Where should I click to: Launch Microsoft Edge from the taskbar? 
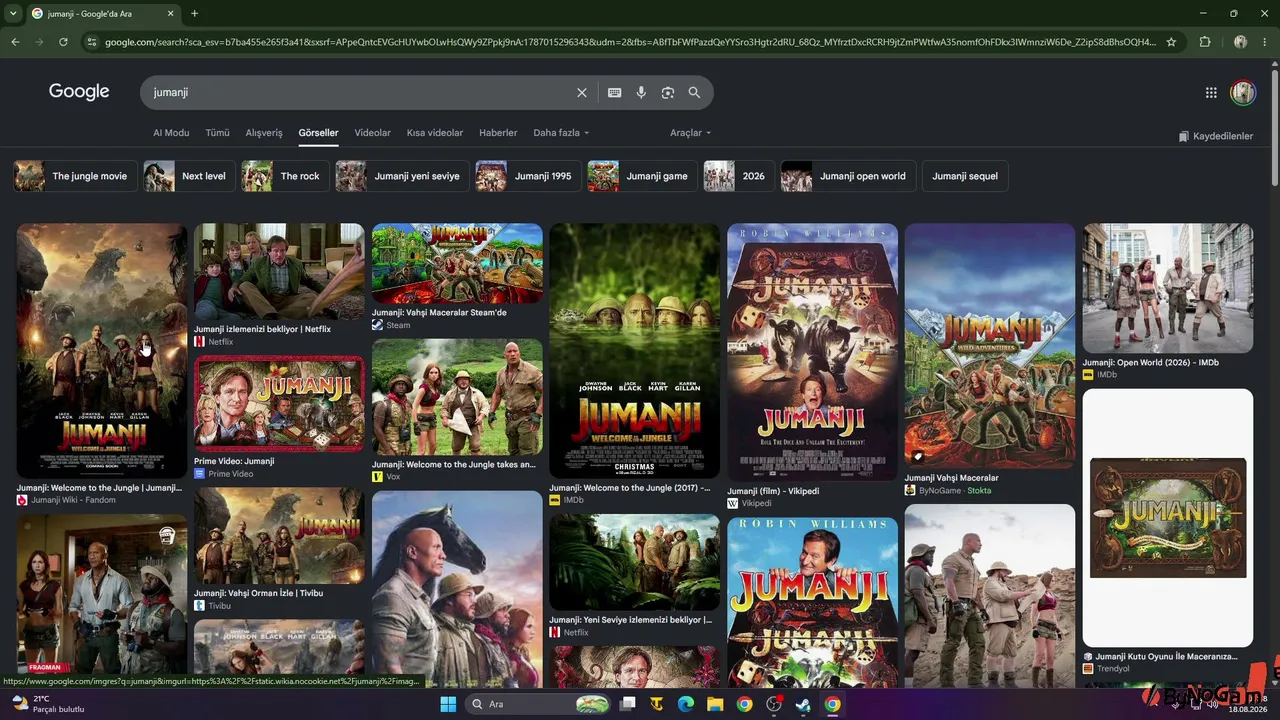click(686, 704)
